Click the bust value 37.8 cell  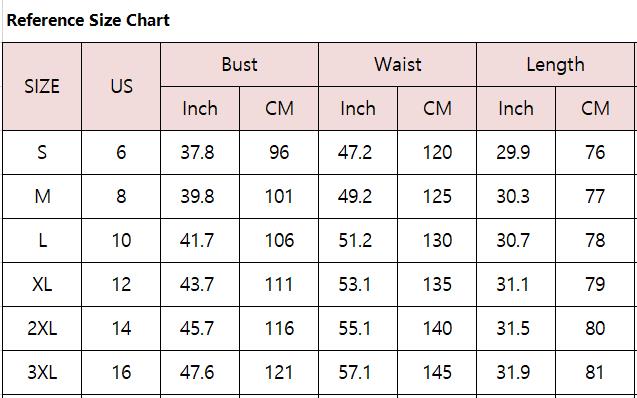200,153
